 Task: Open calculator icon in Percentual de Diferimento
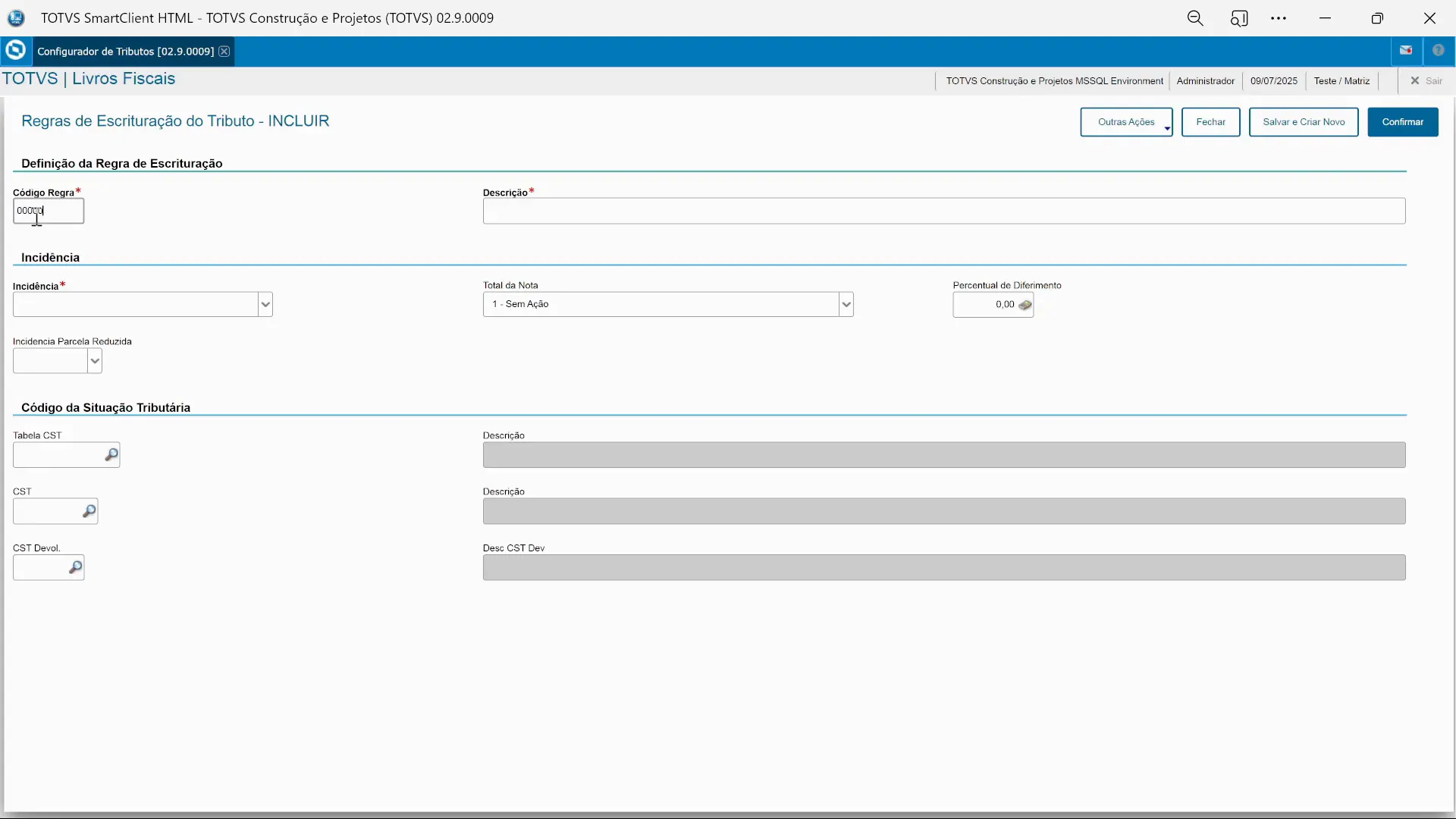click(x=1025, y=305)
